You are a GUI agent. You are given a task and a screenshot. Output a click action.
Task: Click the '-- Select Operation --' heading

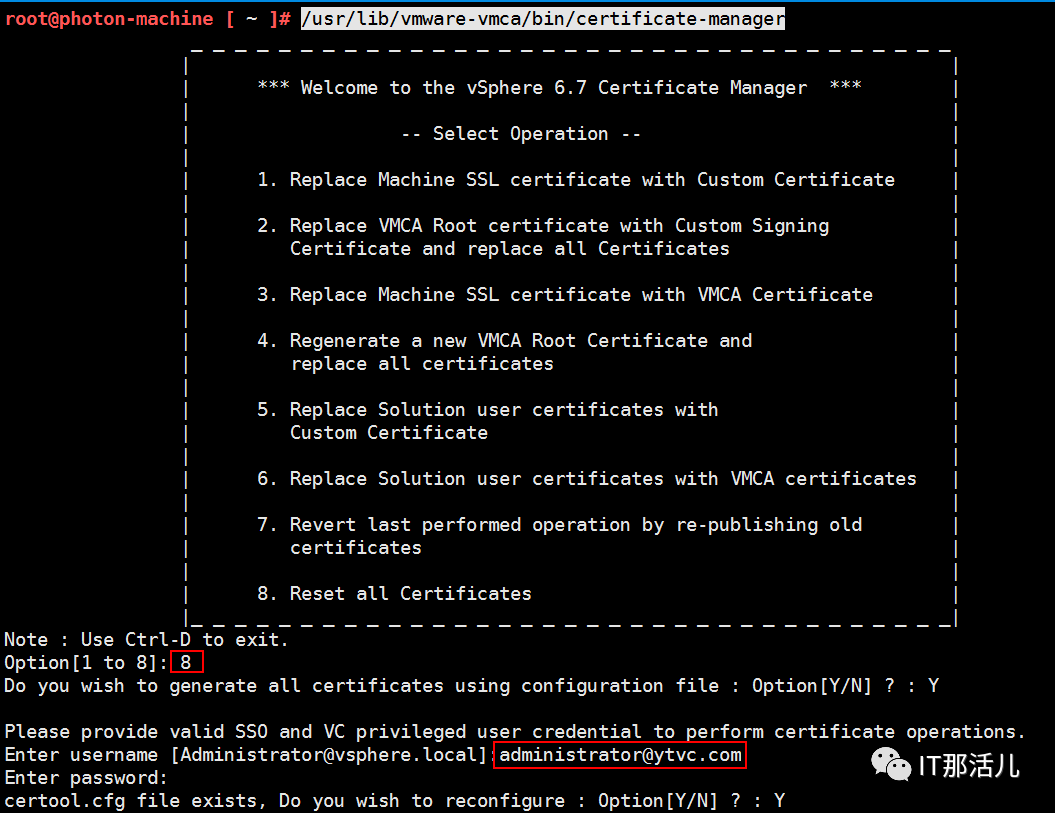point(521,133)
